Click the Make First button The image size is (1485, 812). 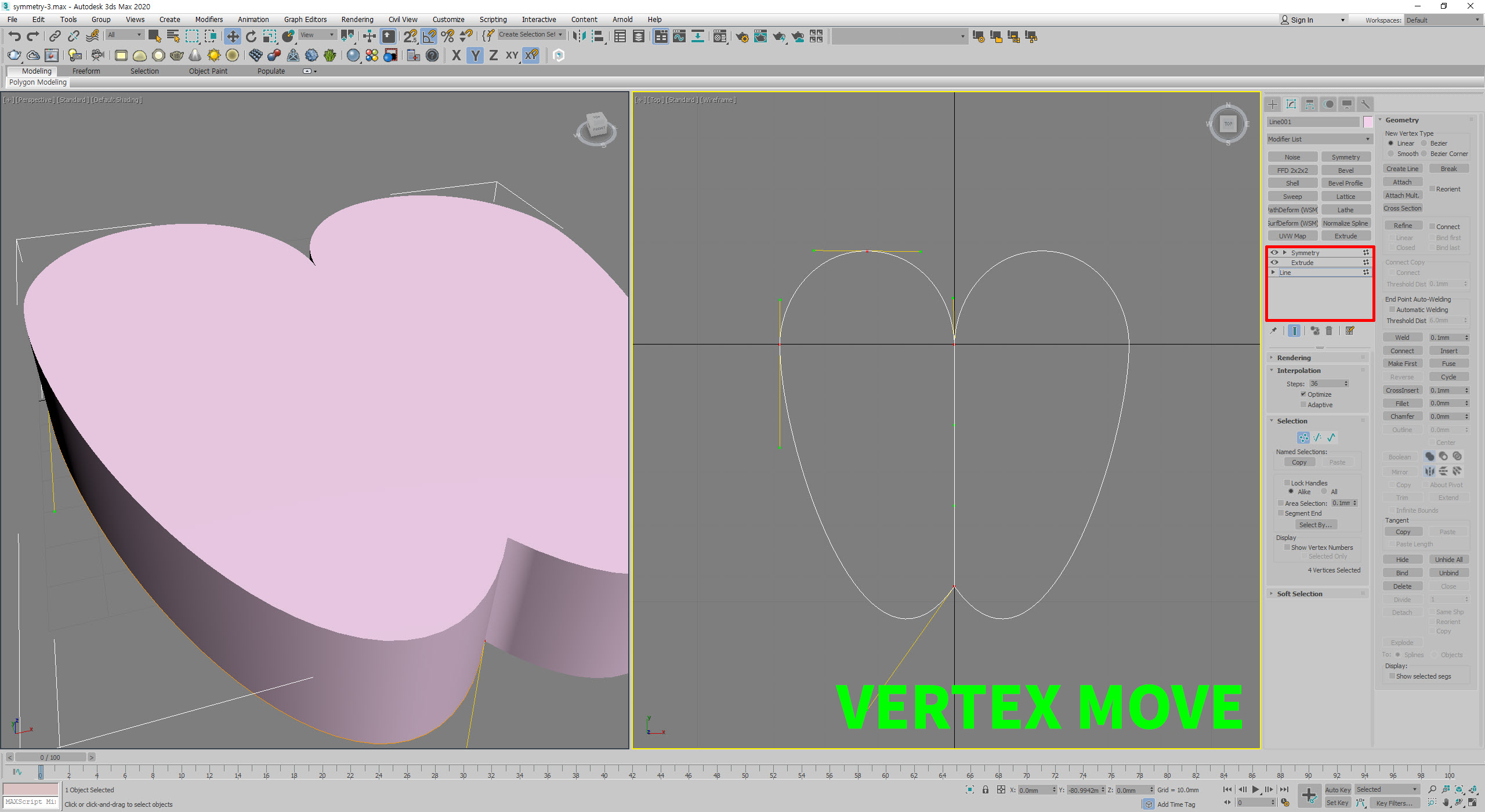tap(1402, 364)
